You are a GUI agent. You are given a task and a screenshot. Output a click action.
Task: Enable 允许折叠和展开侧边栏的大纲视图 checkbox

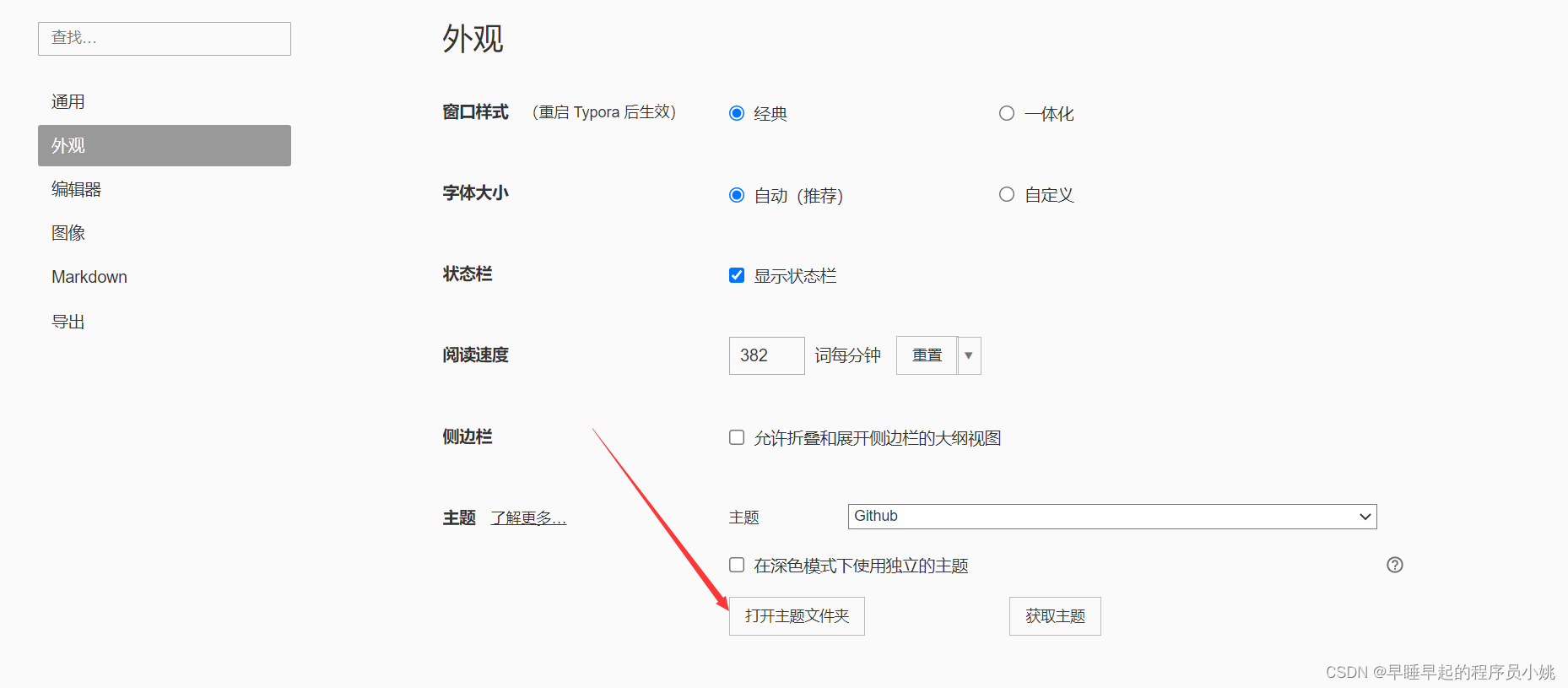(737, 437)
